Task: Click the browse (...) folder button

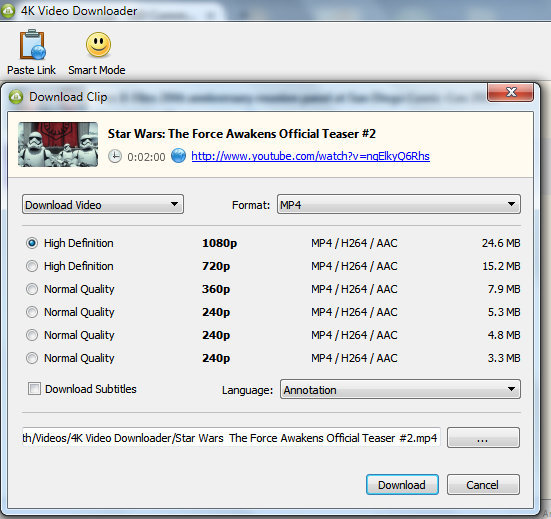Action: coord(483,437)
